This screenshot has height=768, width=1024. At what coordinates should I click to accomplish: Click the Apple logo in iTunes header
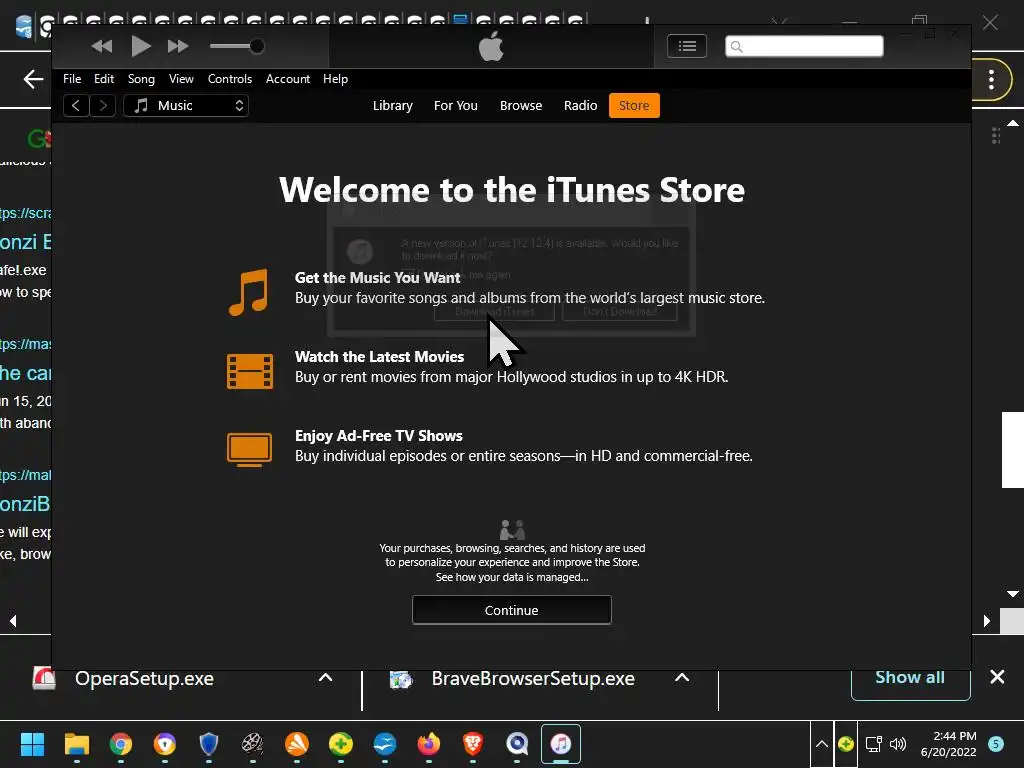click(491, 47)
